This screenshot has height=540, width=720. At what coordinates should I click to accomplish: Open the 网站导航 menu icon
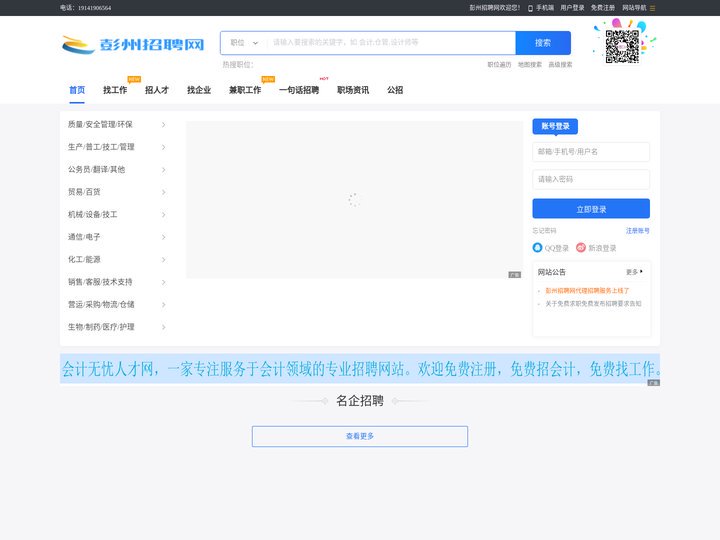pos(652,8)
